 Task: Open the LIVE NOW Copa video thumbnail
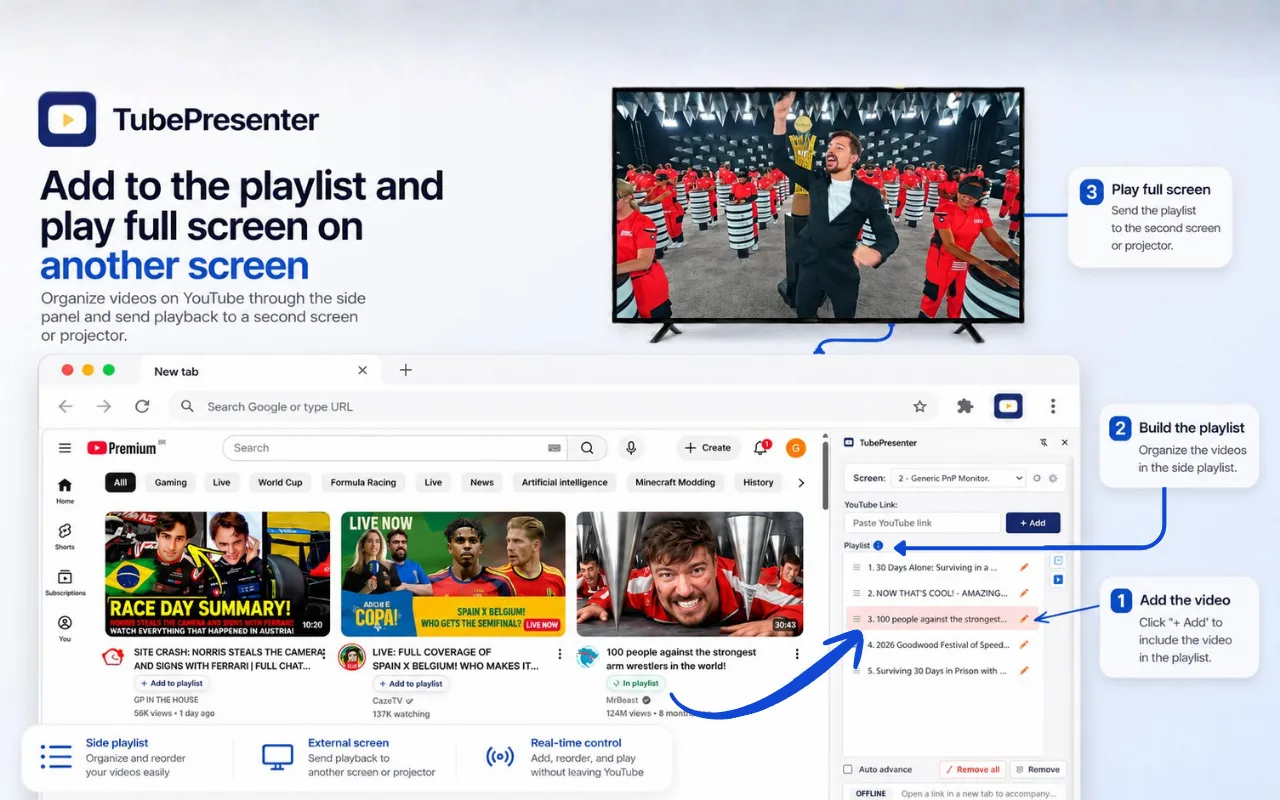[453, 574]
